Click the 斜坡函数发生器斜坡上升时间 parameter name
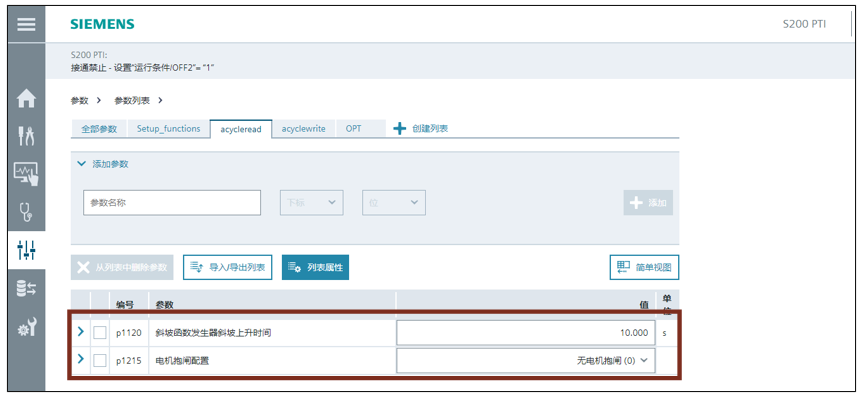 tap(212, 333)
